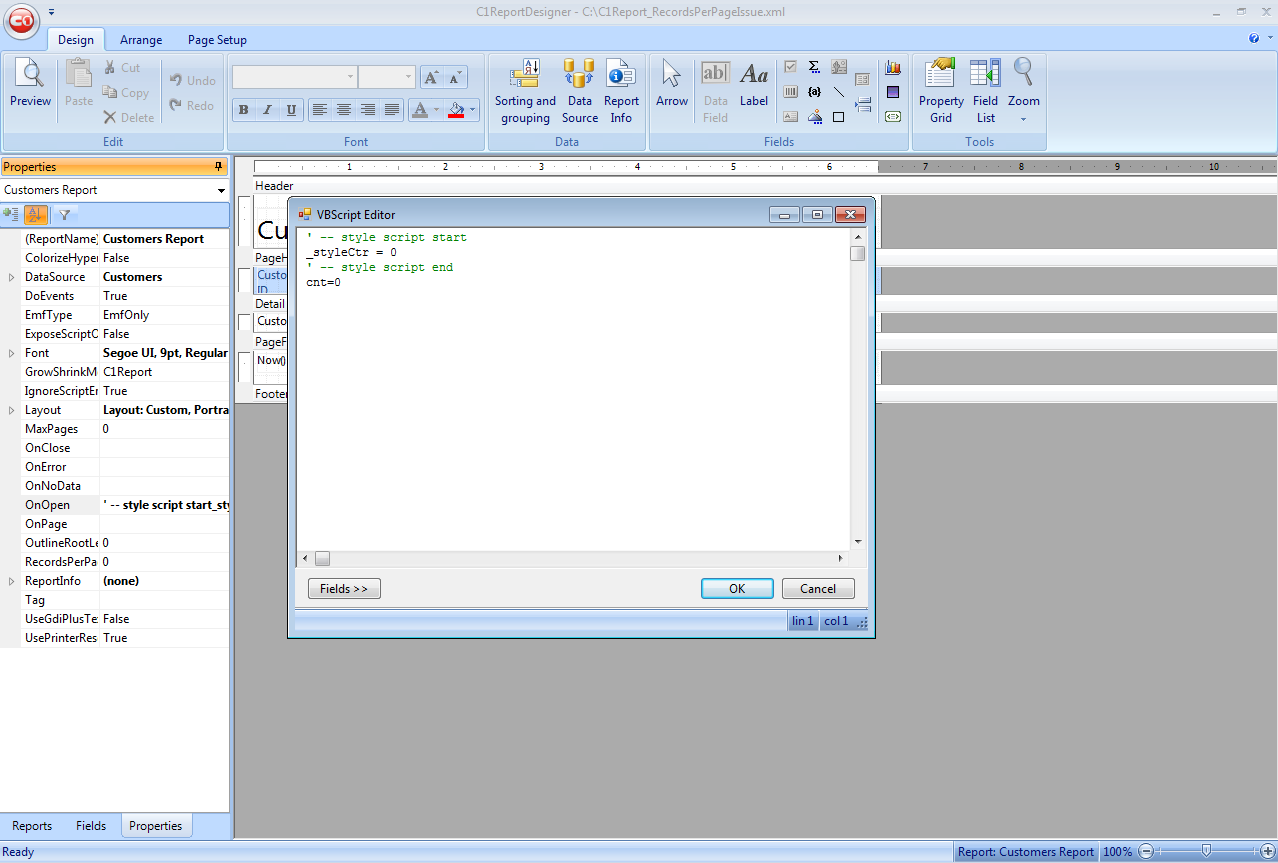Click inside the VBScript code editor
This screenshot has height=863, width=1278.
573,390
